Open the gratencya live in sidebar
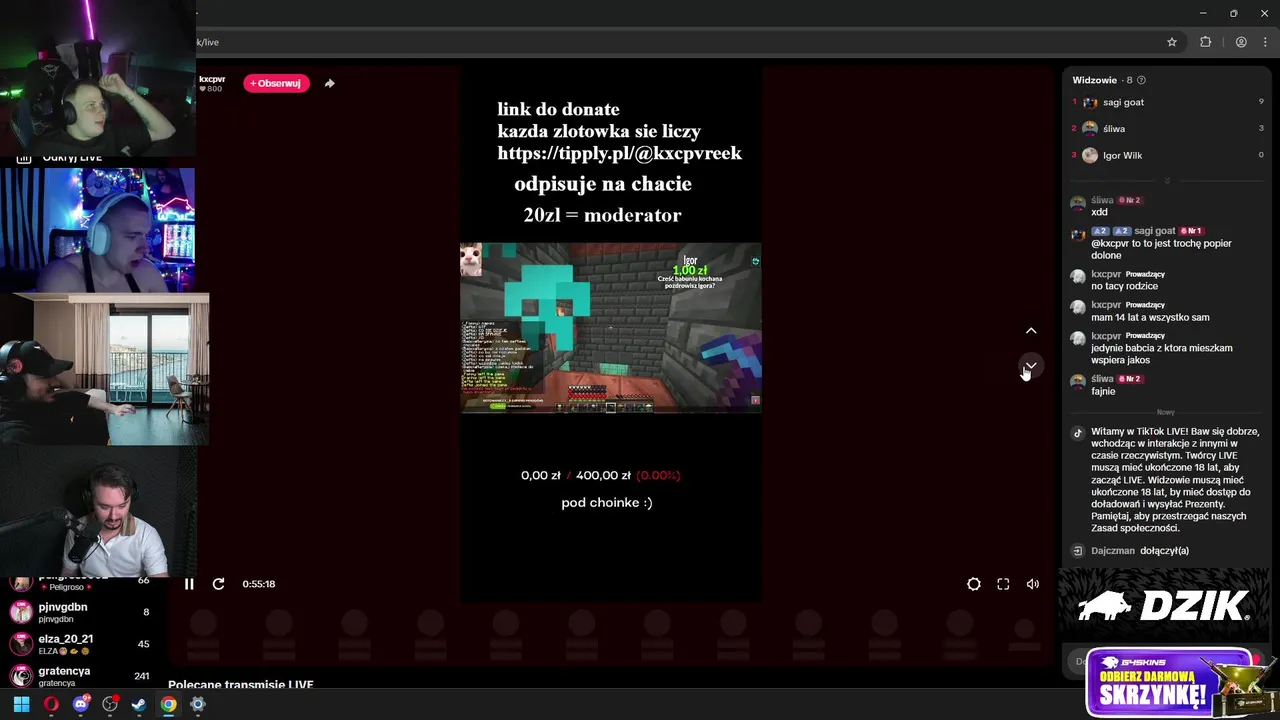 80,676
